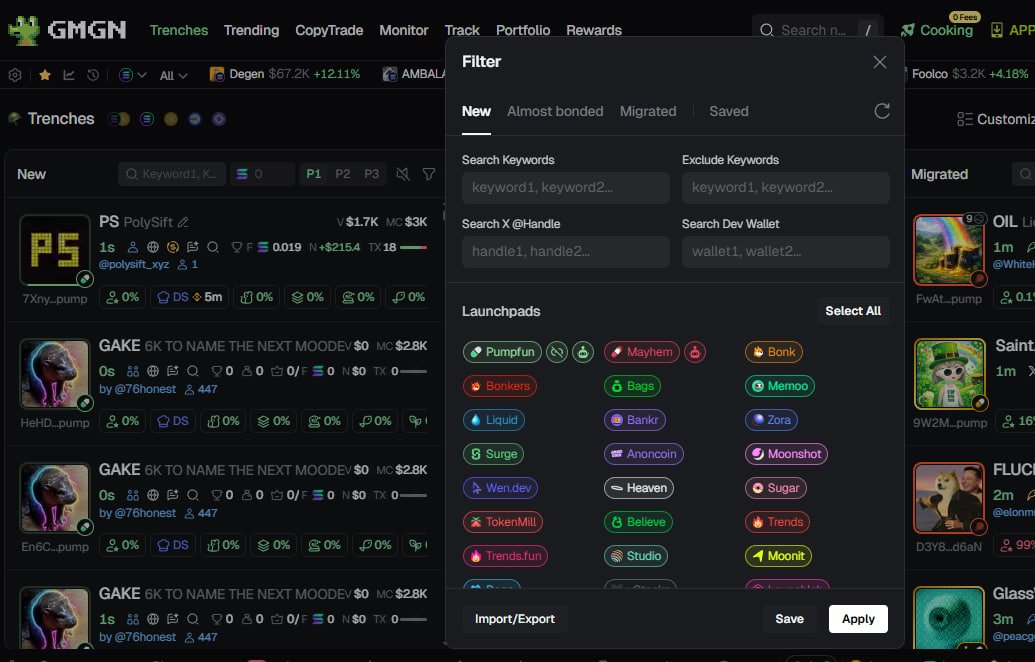Click the Degen ticker item
Screen dimensions: 1035x662
click(285, 74)
